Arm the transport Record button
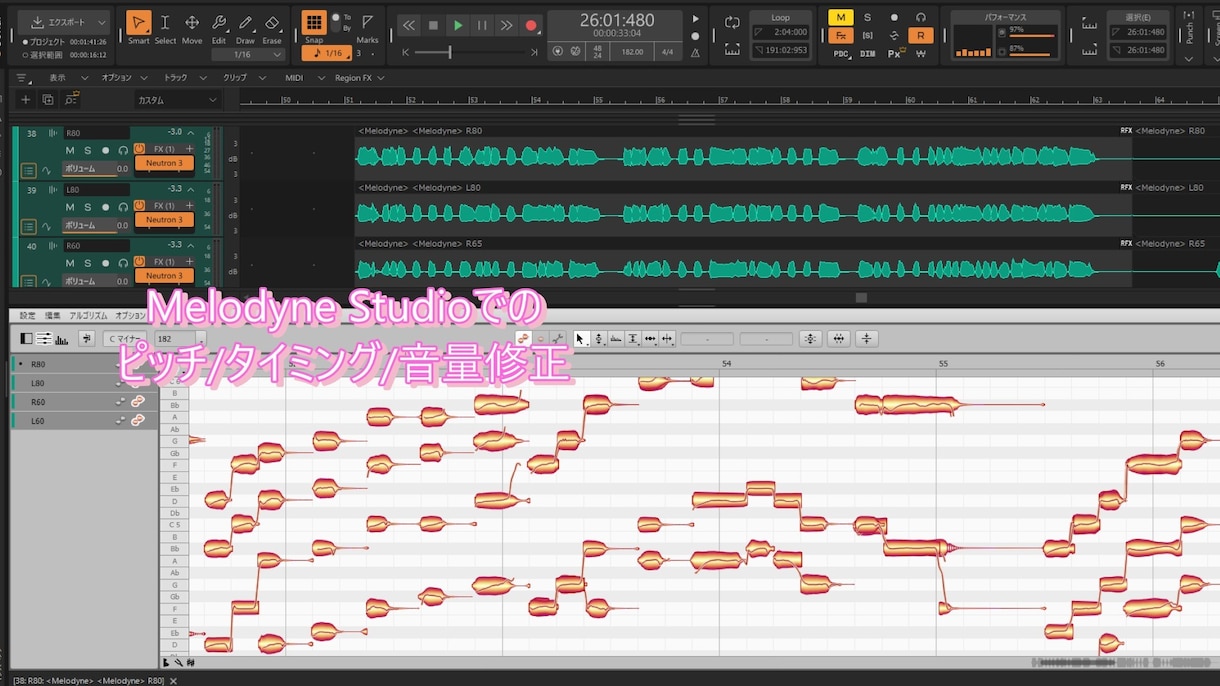The width and height of the screenshot is (1220, 686). pos(531,25)
